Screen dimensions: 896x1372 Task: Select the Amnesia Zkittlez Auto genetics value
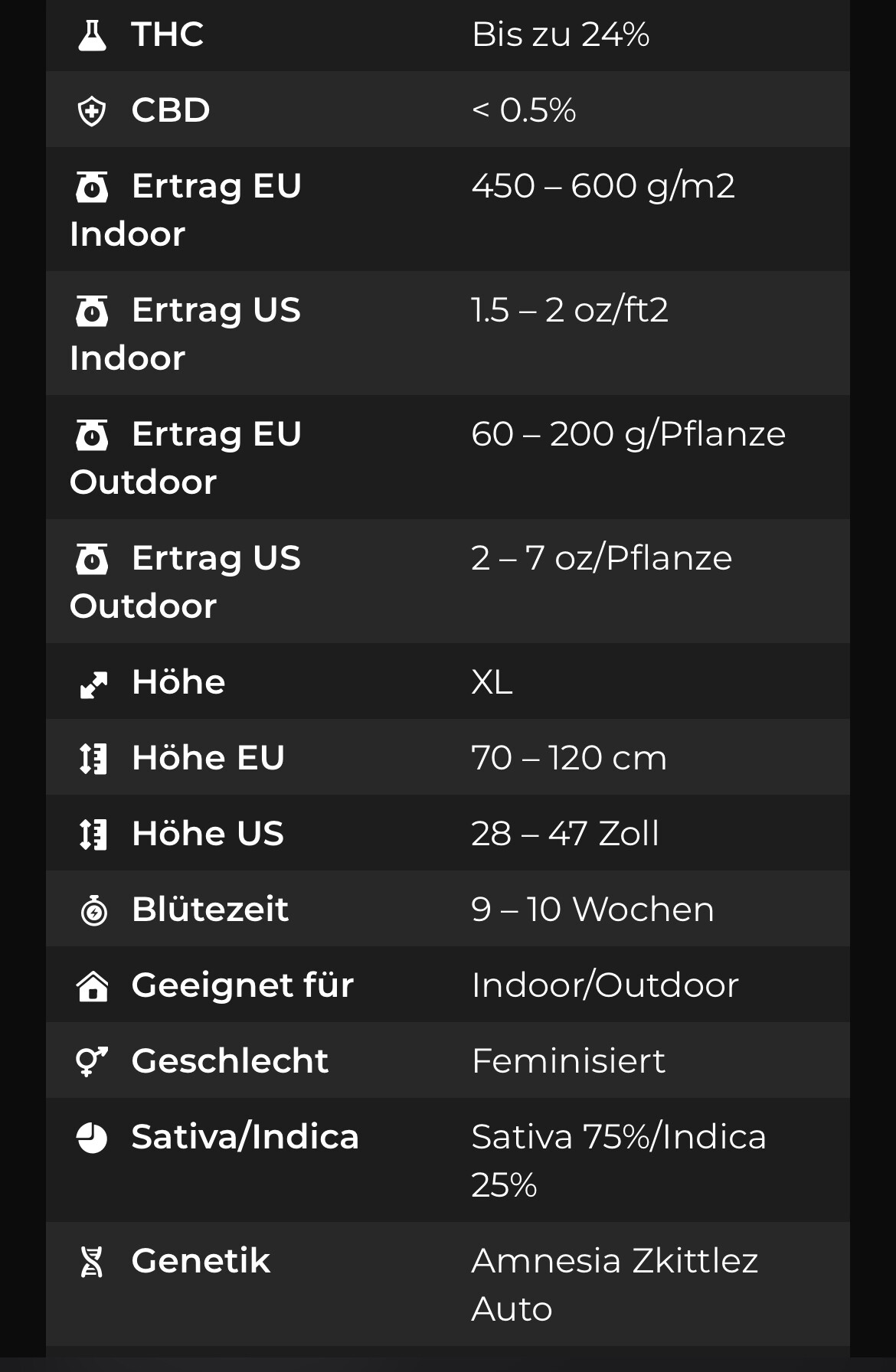[x=614, y=1285]
